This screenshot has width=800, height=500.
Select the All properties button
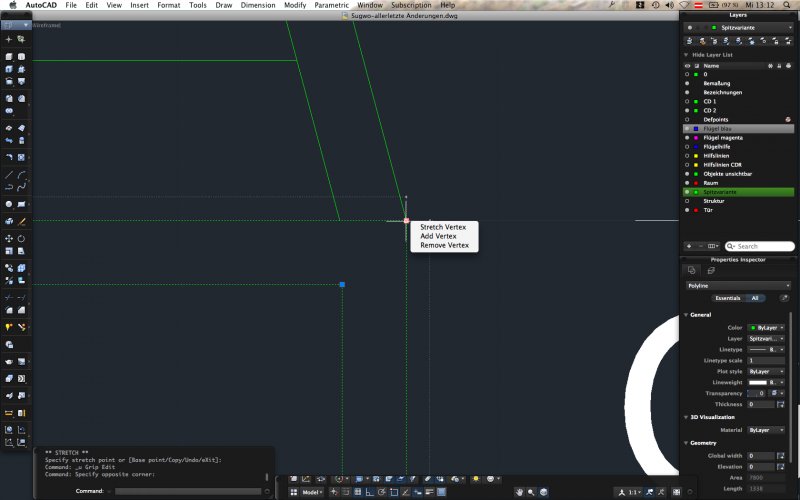[x=755, y=298]
